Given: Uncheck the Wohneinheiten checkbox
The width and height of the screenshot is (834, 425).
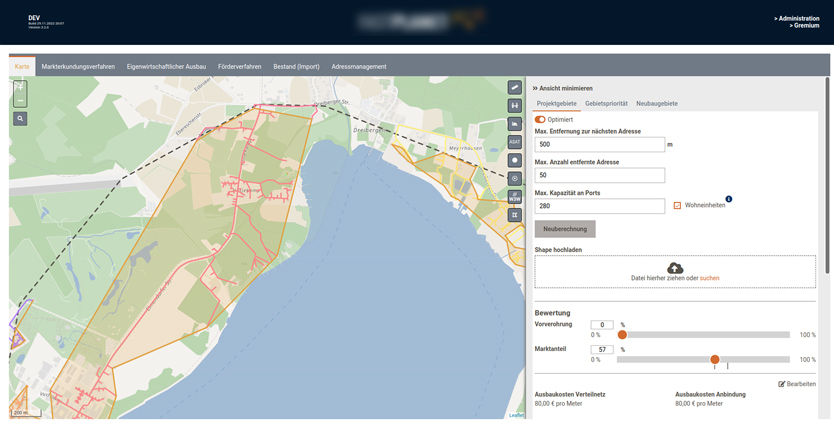Looking at the screenshot, I should click(x=677, y=206).
